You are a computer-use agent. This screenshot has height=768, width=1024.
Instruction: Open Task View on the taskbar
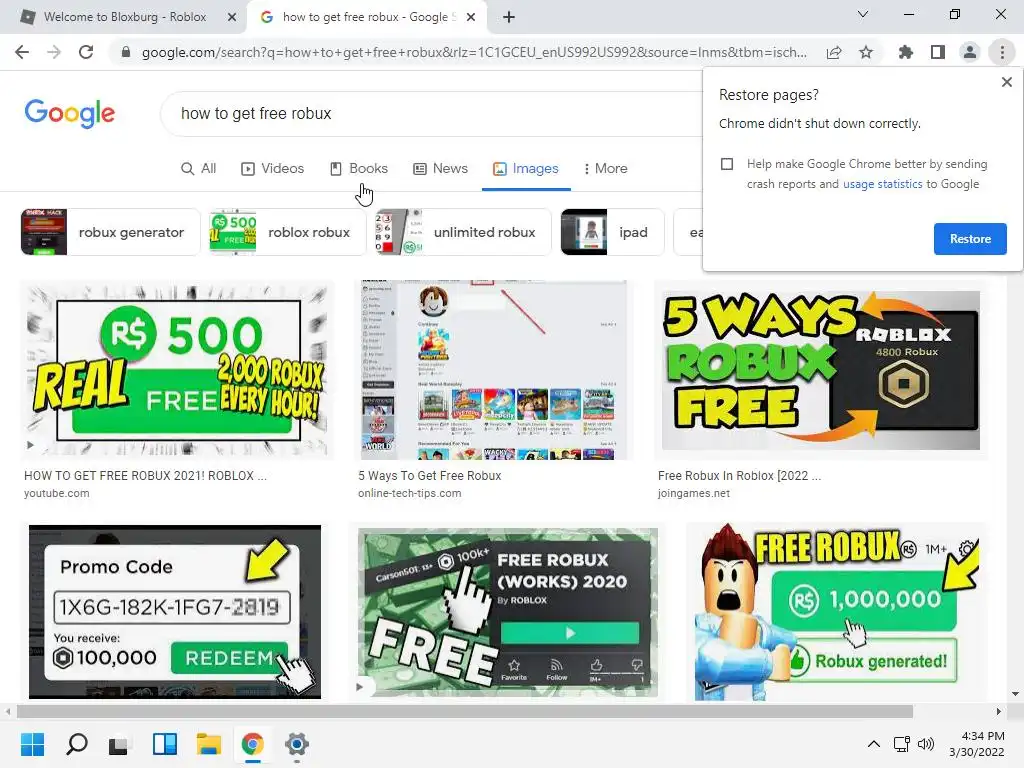click(x=120, y=744)
